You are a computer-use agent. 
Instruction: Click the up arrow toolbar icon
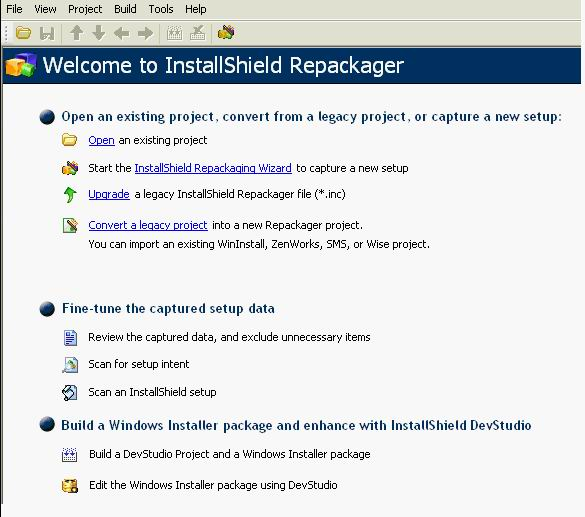76,33
